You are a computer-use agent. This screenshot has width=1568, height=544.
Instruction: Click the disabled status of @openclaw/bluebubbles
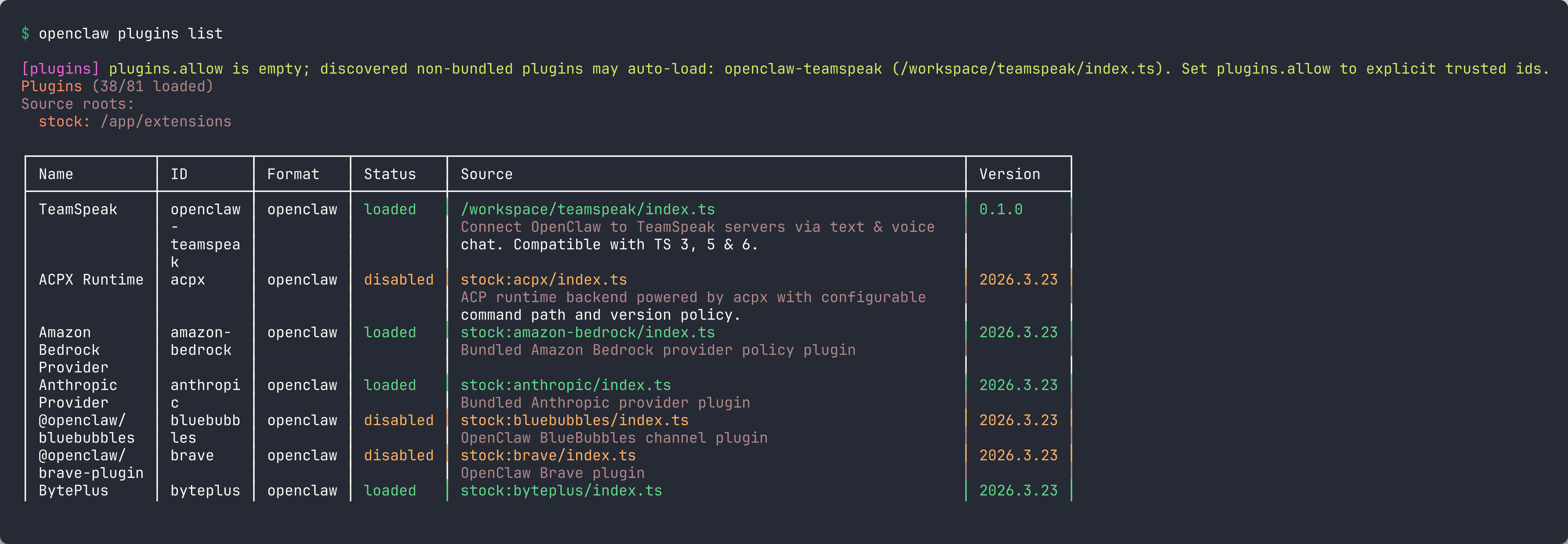pos(399,420)
